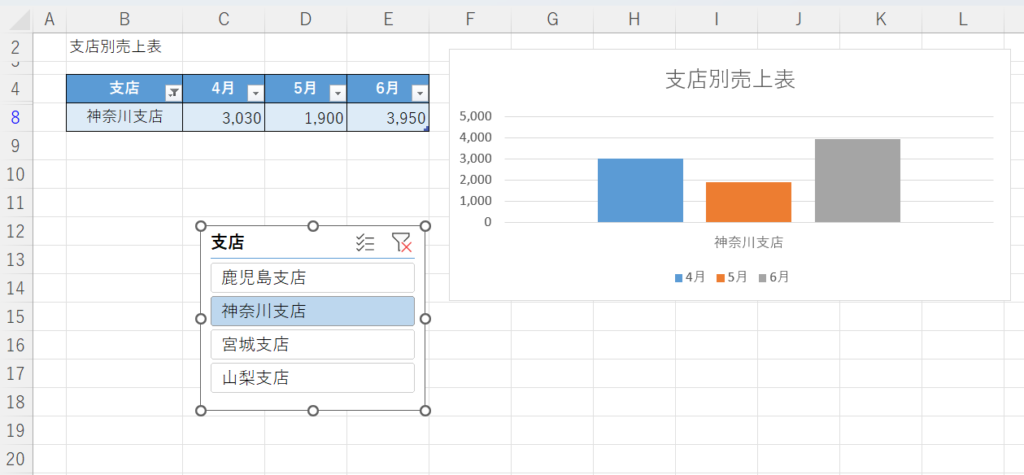This screenshot has width=1024, height=475.
Task: Click the blue 4月 bar in chart
Action: [x=640, y=190]
